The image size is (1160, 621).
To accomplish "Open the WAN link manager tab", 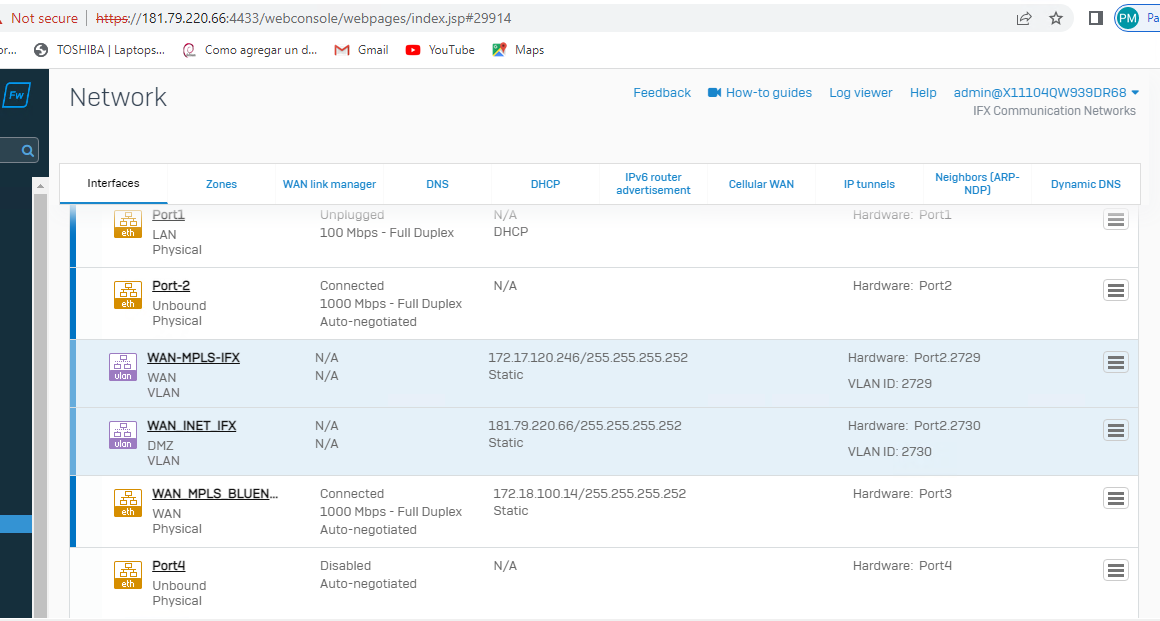I will click(329, 184).
